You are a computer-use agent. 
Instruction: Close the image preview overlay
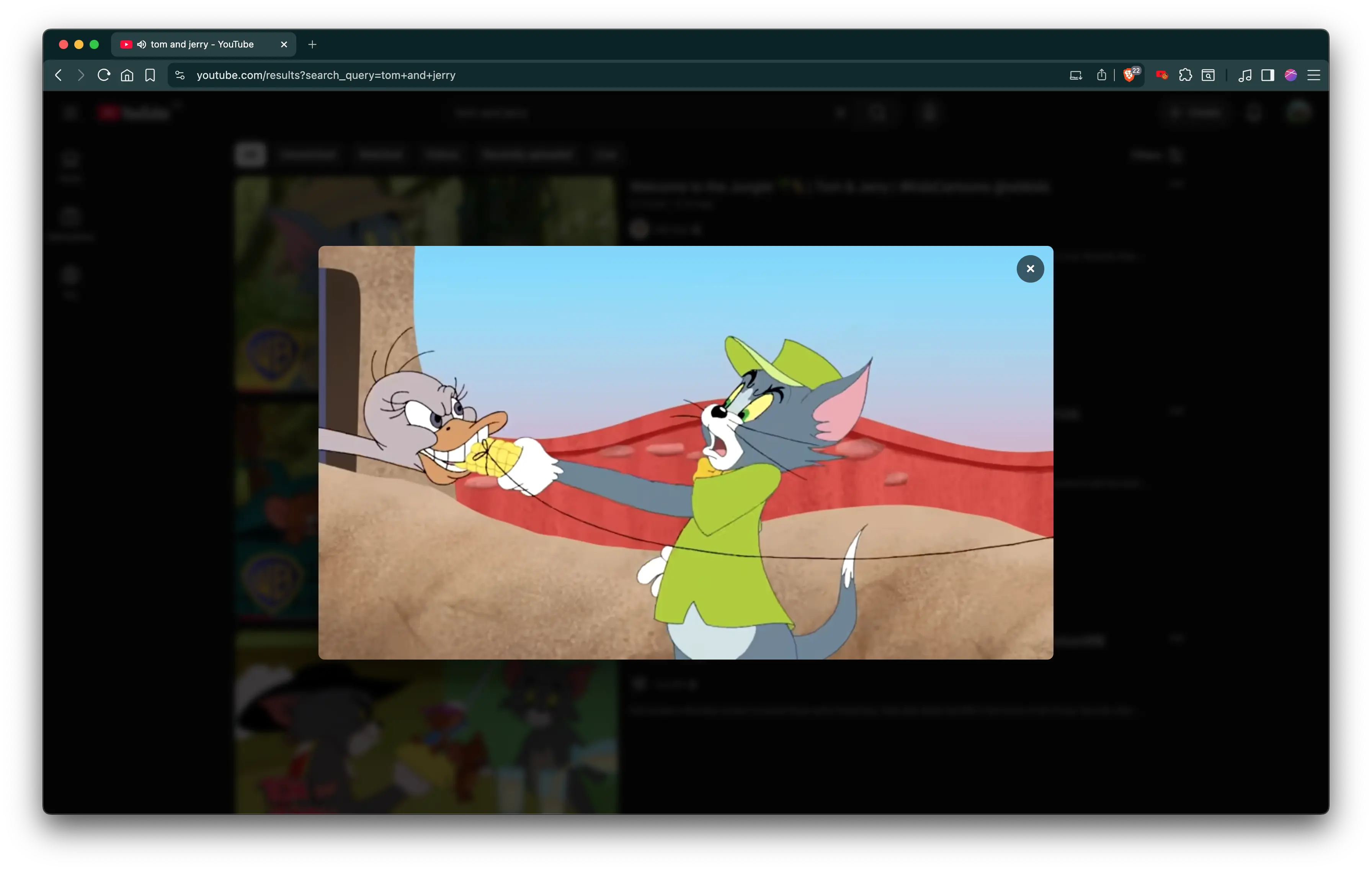tap(1030, 269)
